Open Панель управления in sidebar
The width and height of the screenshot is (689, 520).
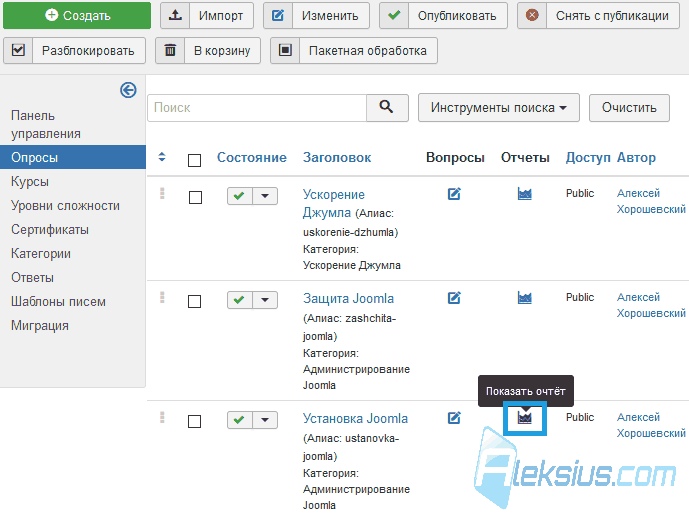(46, 124)
